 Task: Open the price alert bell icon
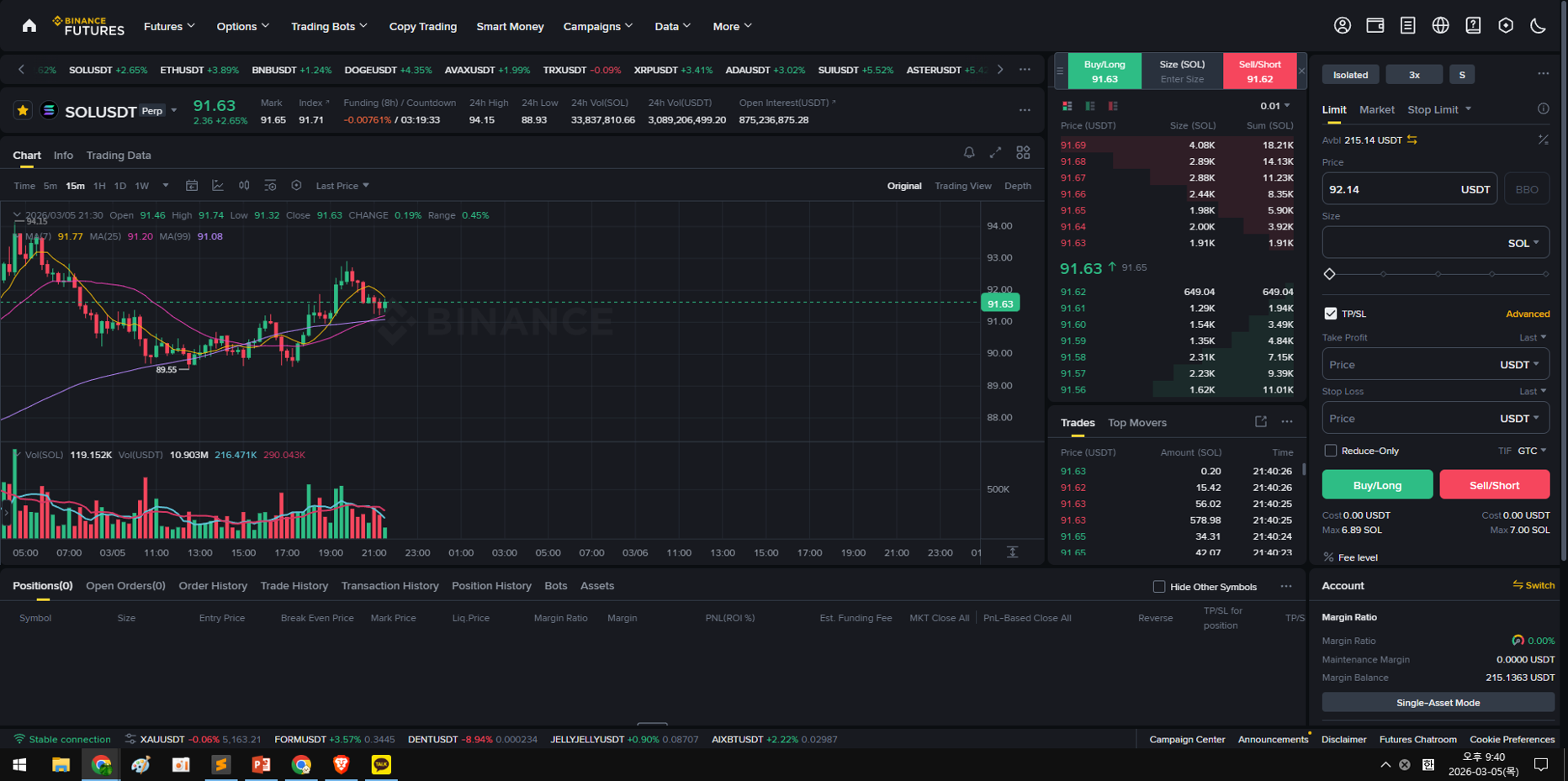pos(969,152)
